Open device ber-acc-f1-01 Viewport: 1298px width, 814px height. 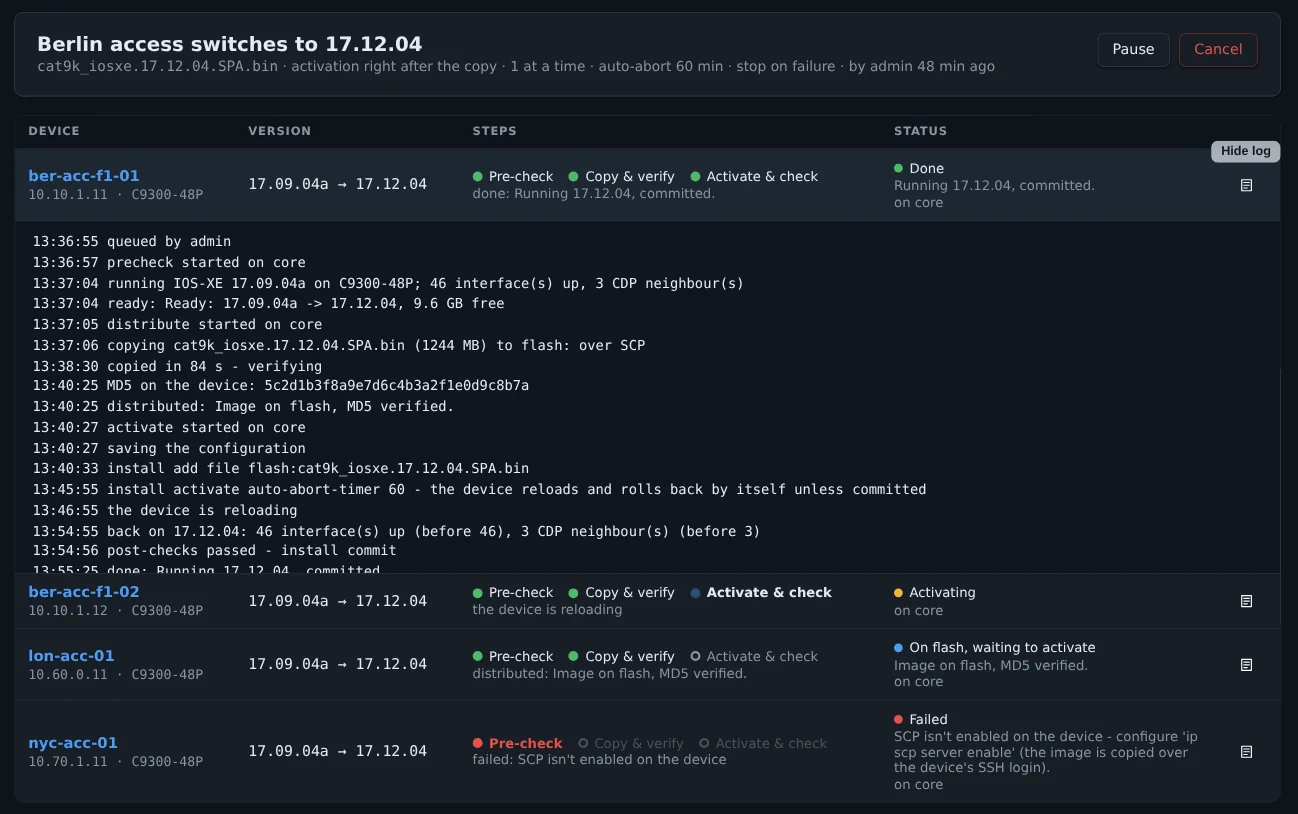84,176
